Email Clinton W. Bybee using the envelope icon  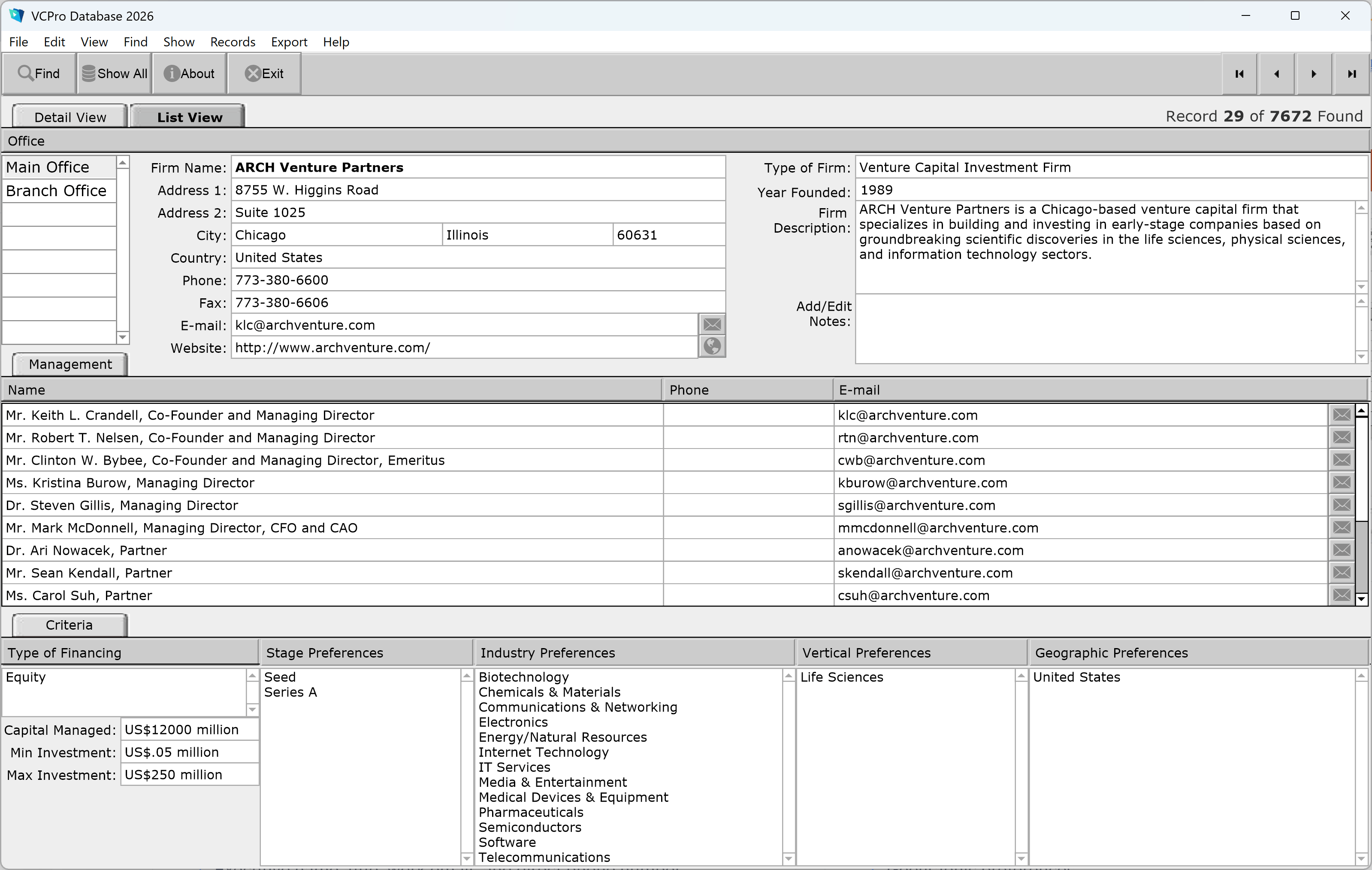click(x=1342, y=460)
